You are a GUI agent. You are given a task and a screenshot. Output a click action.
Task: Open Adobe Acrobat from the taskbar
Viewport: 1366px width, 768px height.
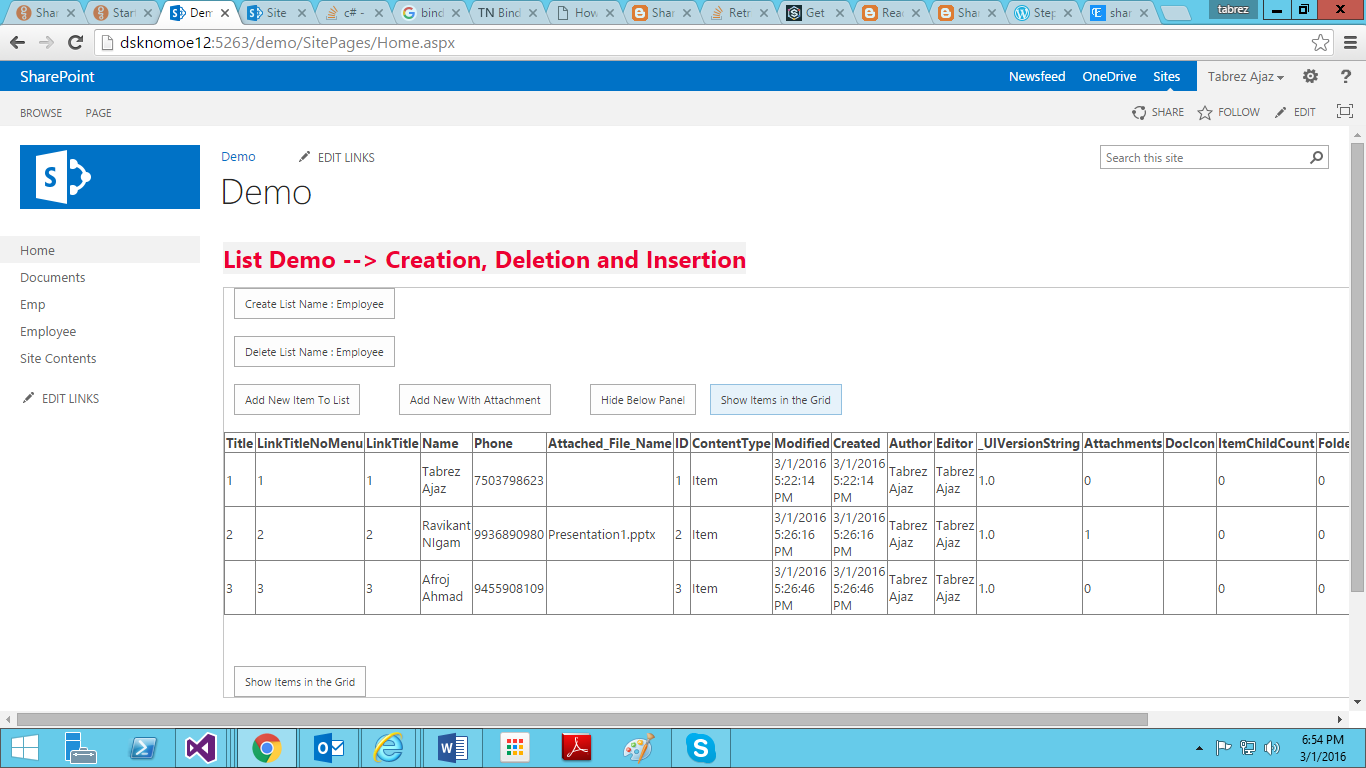(x=576, y=747)
